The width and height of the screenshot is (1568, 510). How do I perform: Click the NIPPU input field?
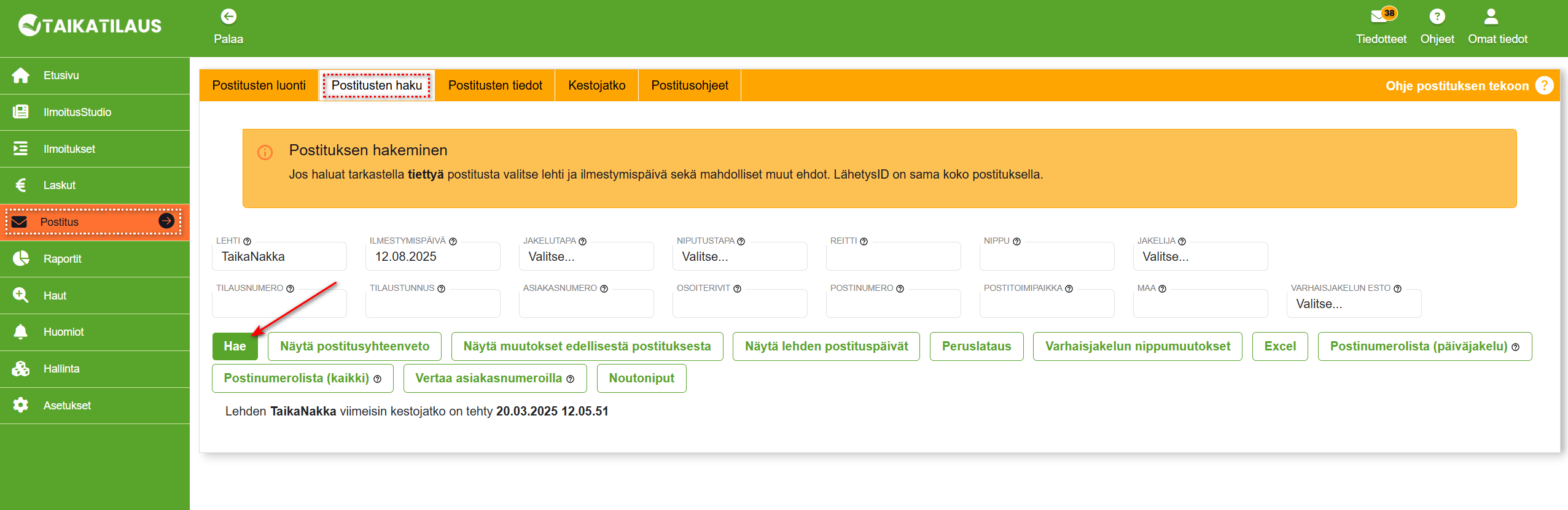coord(1047,257)
